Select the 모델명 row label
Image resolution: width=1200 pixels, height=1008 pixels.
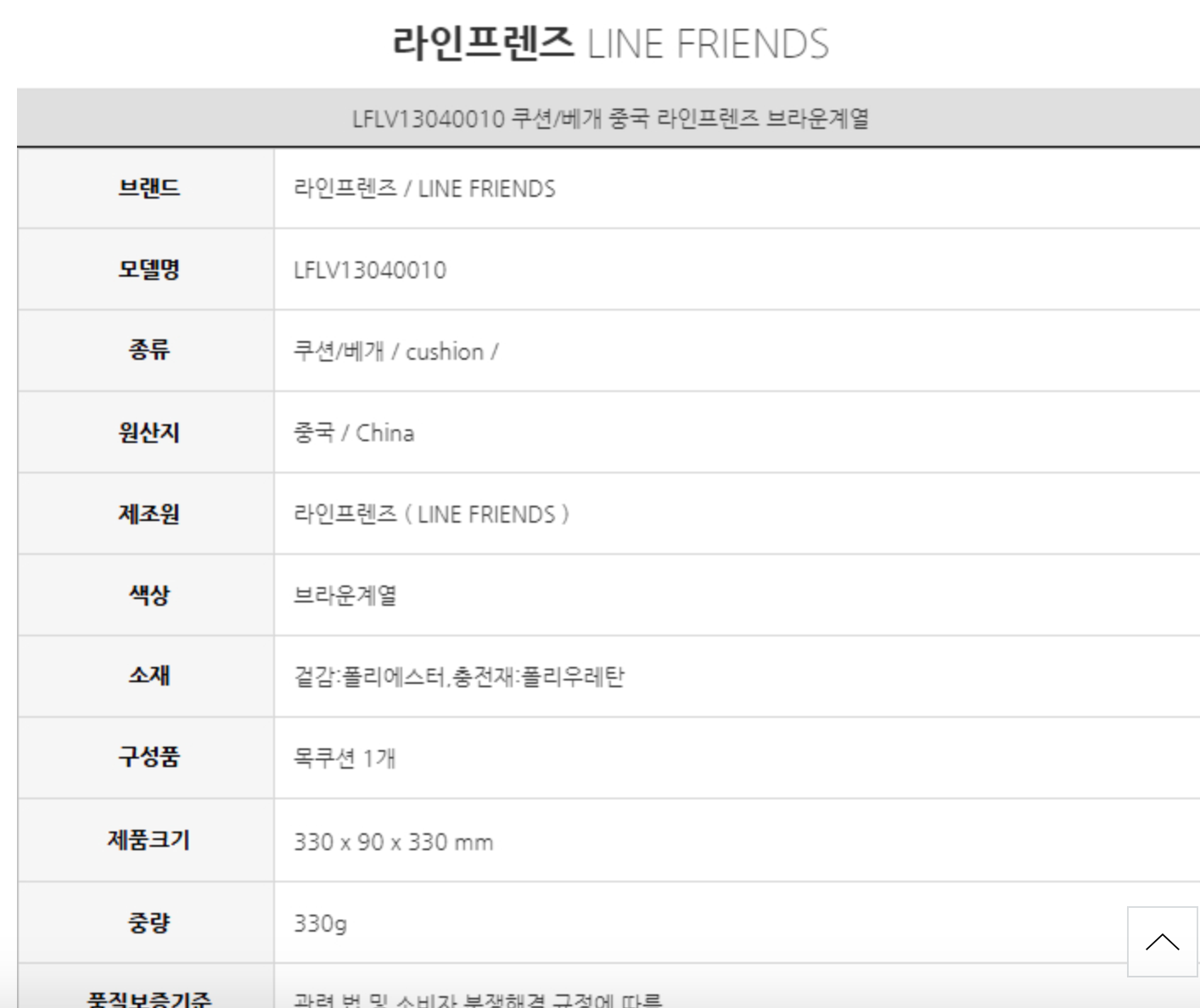(x=149, y=269)
